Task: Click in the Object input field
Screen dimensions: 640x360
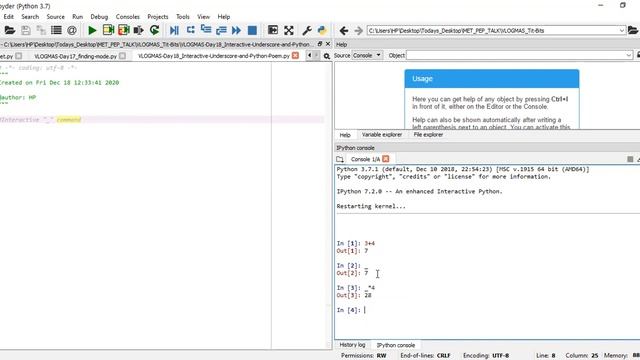Action: [x=516, y=55]
